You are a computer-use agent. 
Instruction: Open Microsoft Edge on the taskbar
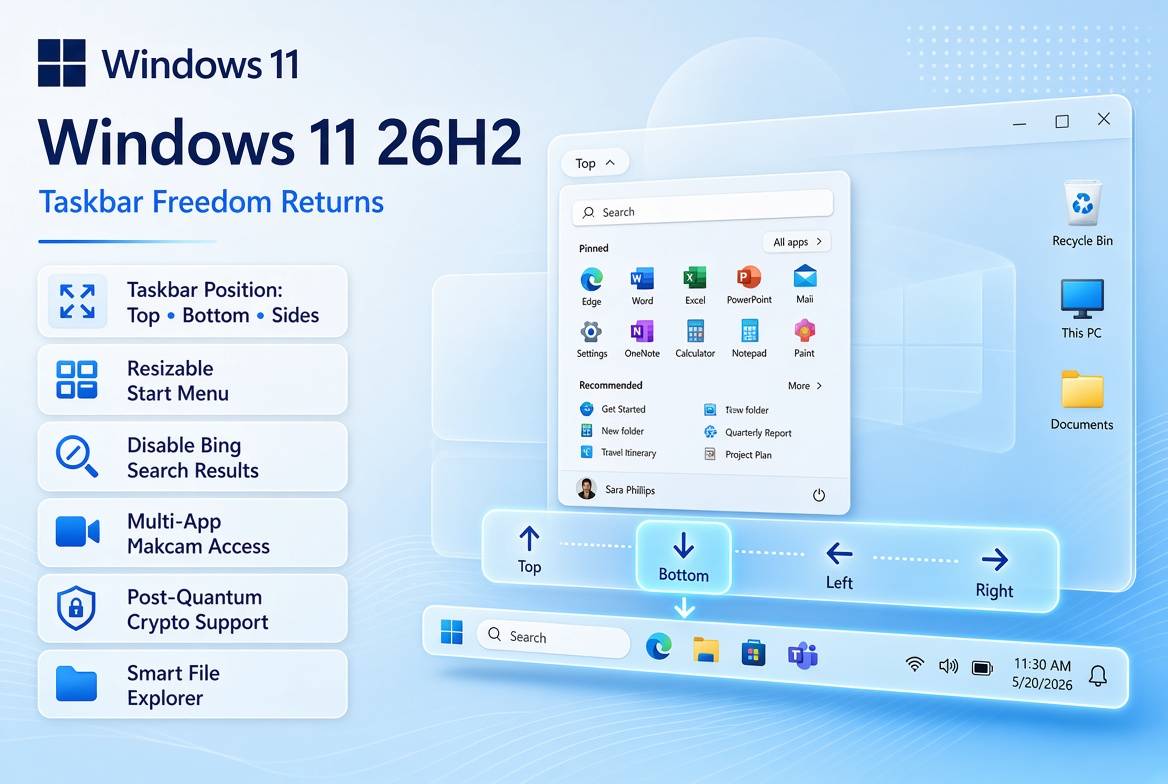pos(658,645)
